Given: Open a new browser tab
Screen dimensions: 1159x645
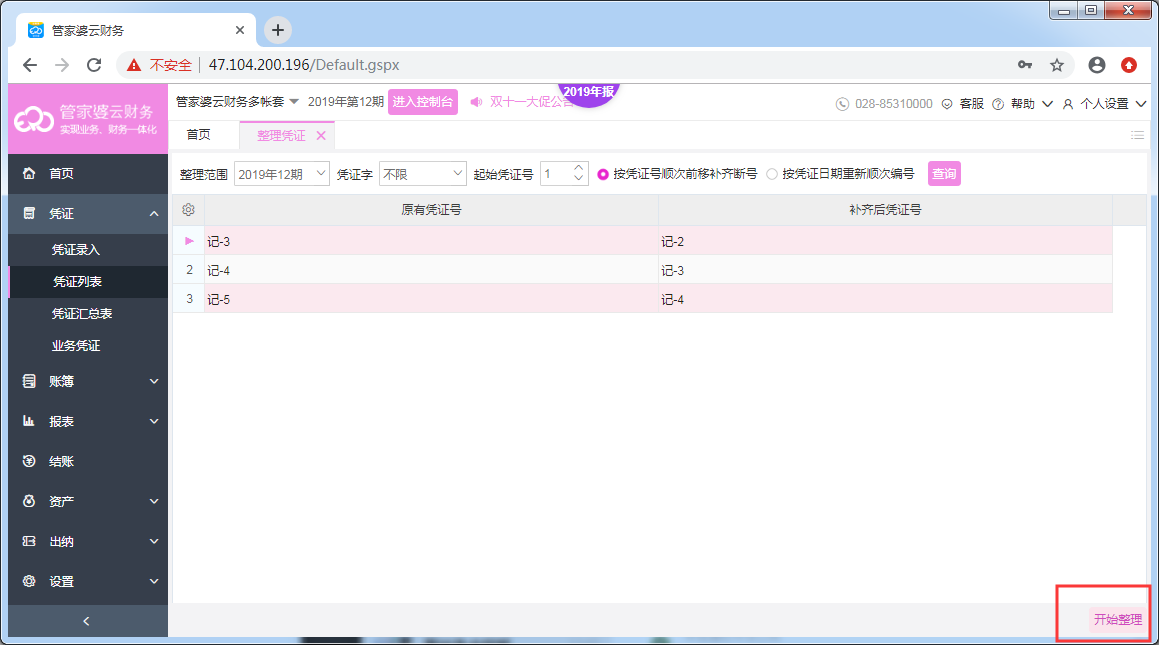Looking at the screenshot, I should (x=278, y=30).
